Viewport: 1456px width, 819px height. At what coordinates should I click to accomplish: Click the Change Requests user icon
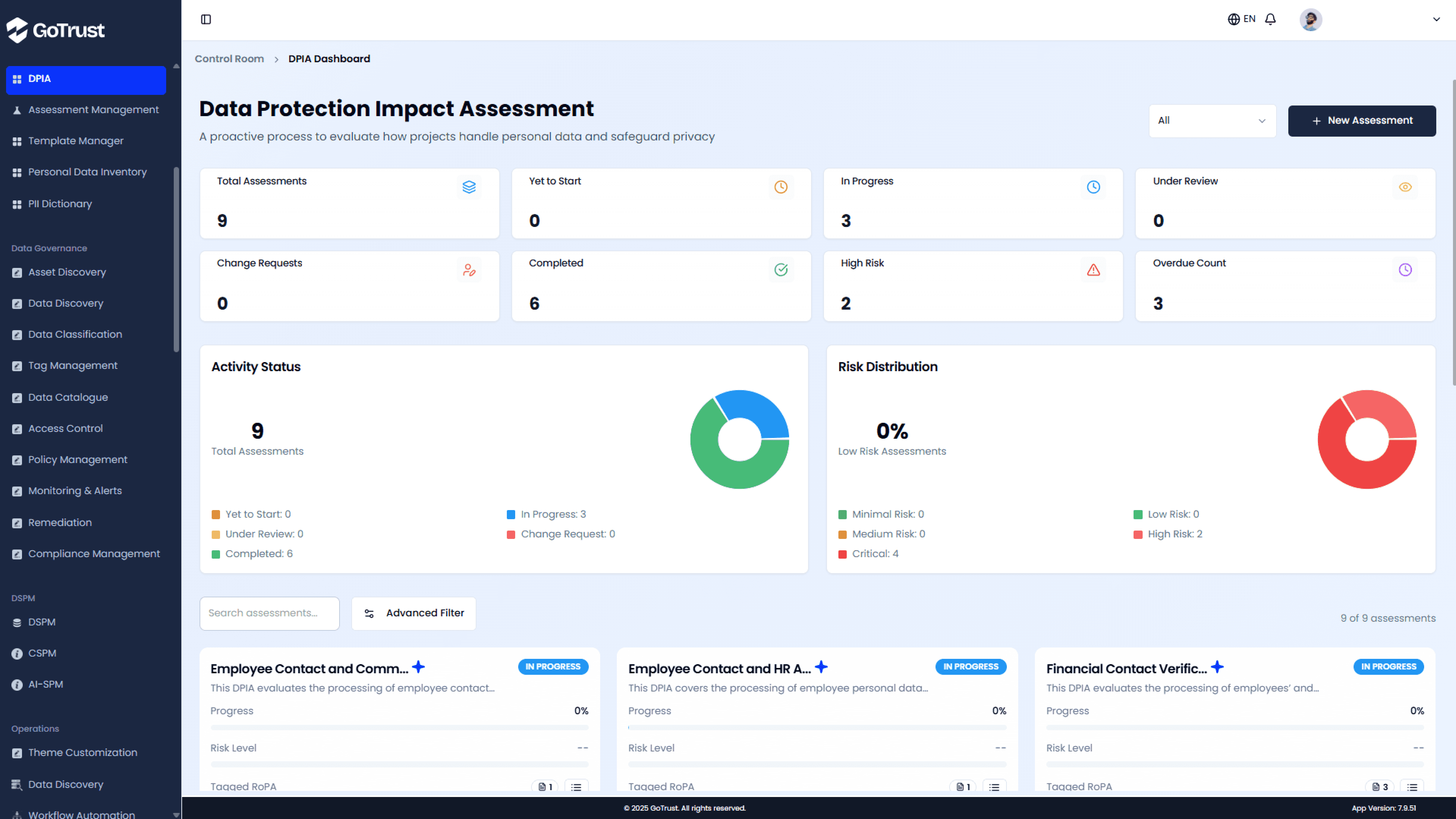pyautogui.click(x=469, y=270)
